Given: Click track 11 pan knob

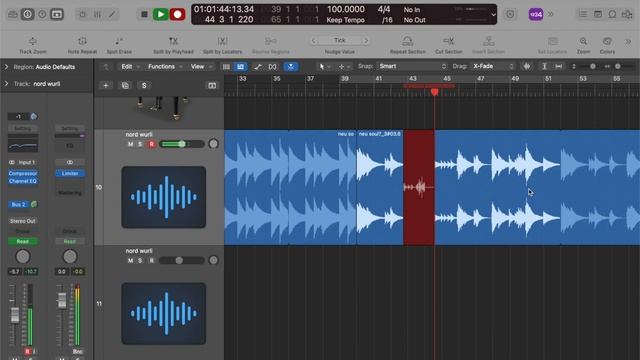Looking at the screenshot, I should (213, 260).
